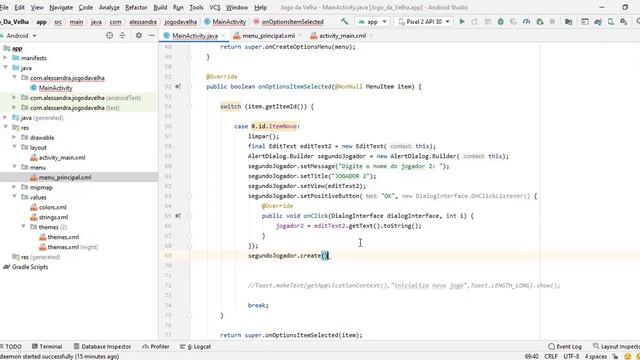
Task: Open the Layout Inspector
Action: tap(616, 347)
